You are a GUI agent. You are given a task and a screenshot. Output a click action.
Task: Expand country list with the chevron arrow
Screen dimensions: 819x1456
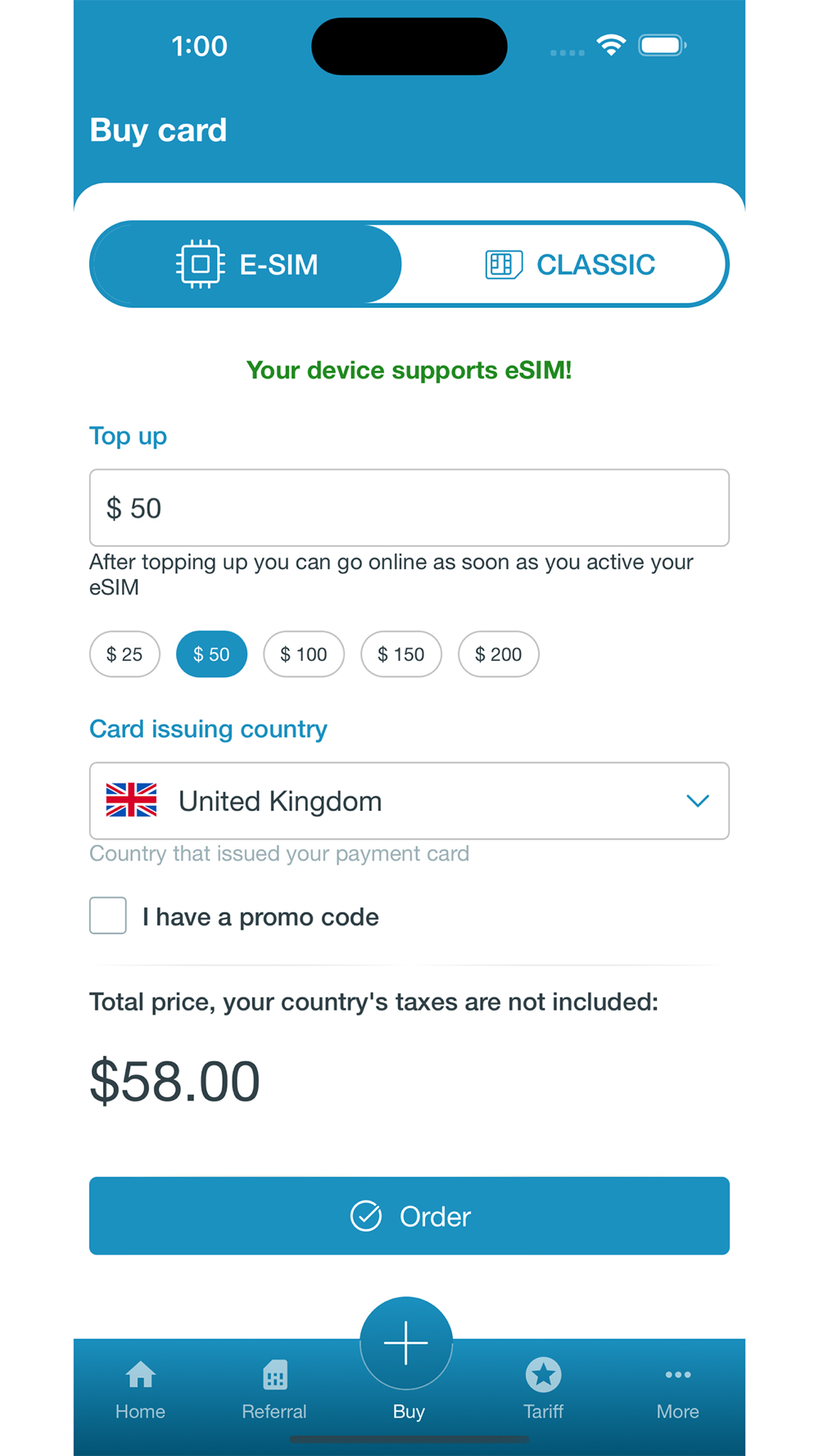coord(697,801)
